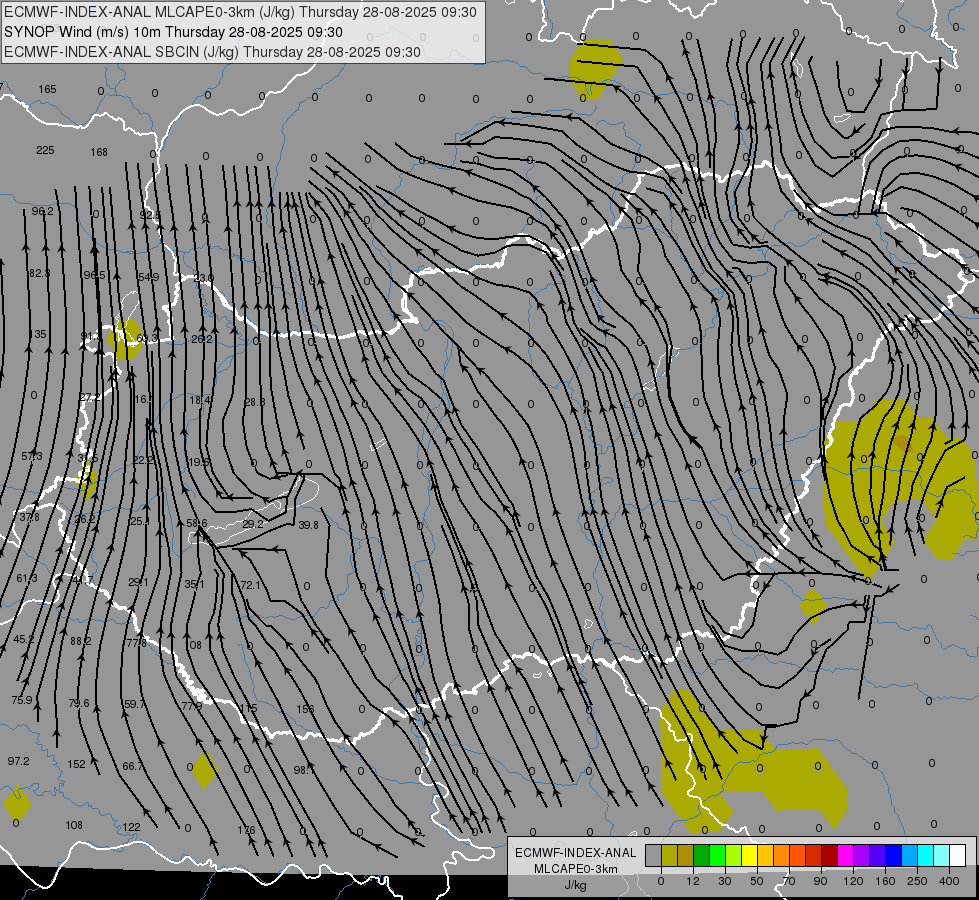Click the SBCIN title line
This screenshot has width=979, height=900.
click(x=212, y=52)
